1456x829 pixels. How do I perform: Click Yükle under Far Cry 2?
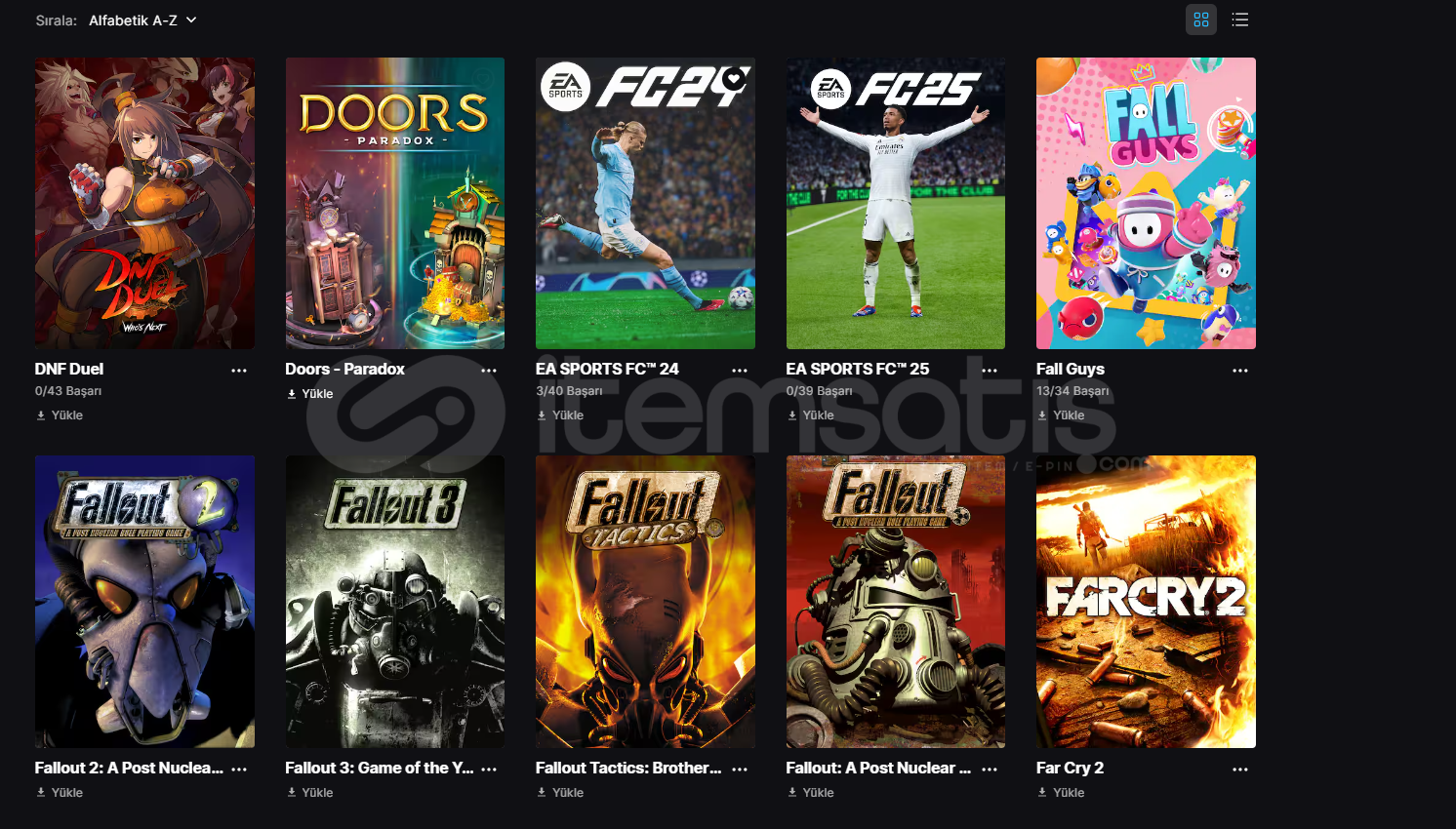tap(1061, 793)
